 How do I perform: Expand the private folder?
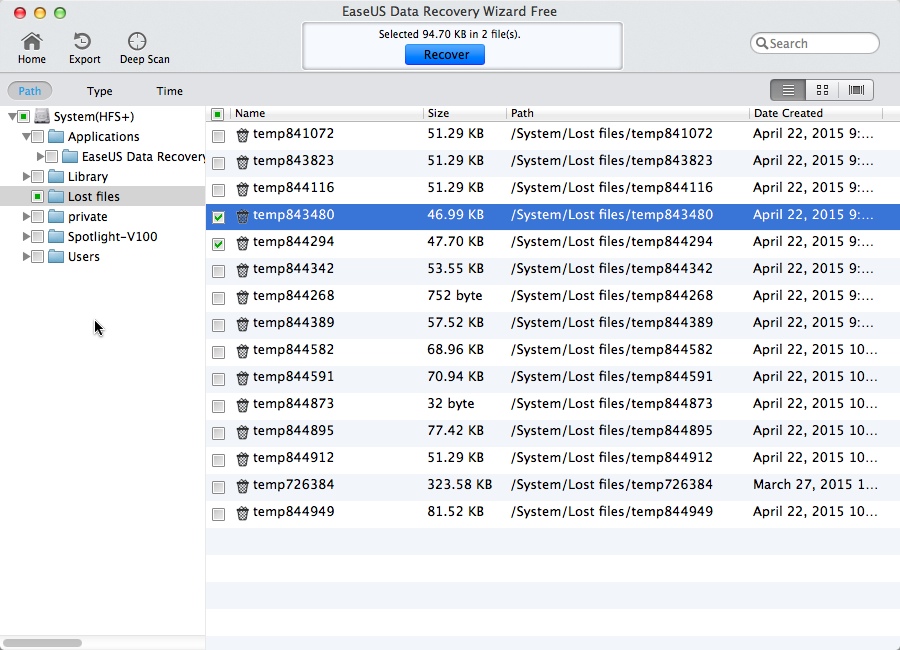tap(26, 216)
